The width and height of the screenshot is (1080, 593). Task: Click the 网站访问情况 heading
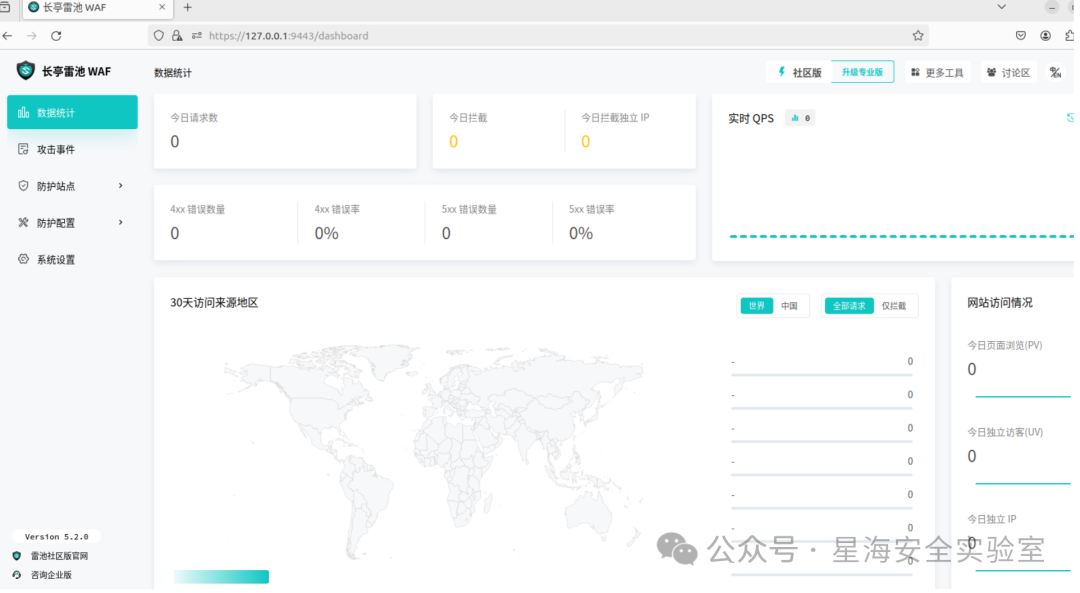[x=1000, y=303]
